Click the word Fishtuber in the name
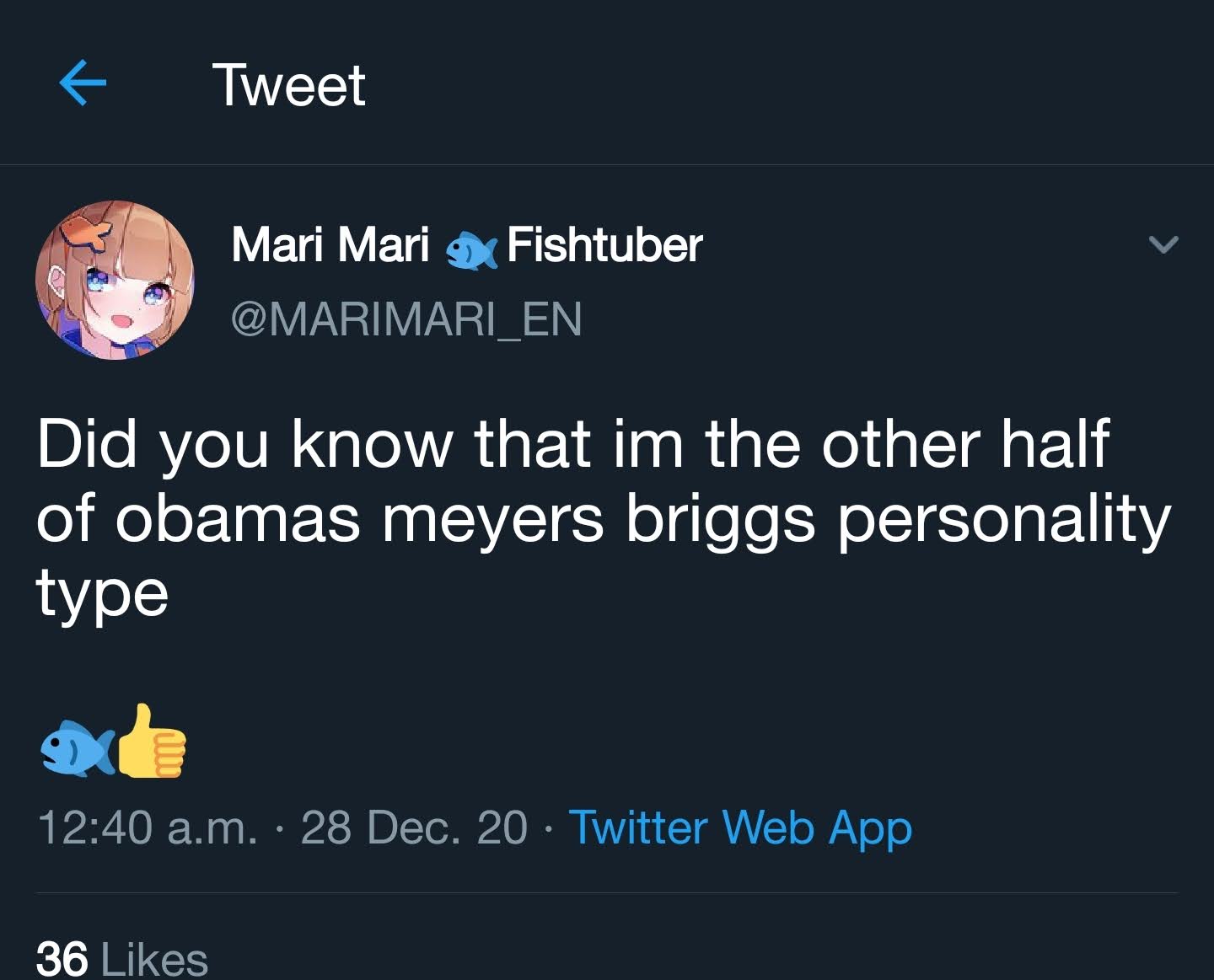 pyautogui.click(x=604, y=245)
